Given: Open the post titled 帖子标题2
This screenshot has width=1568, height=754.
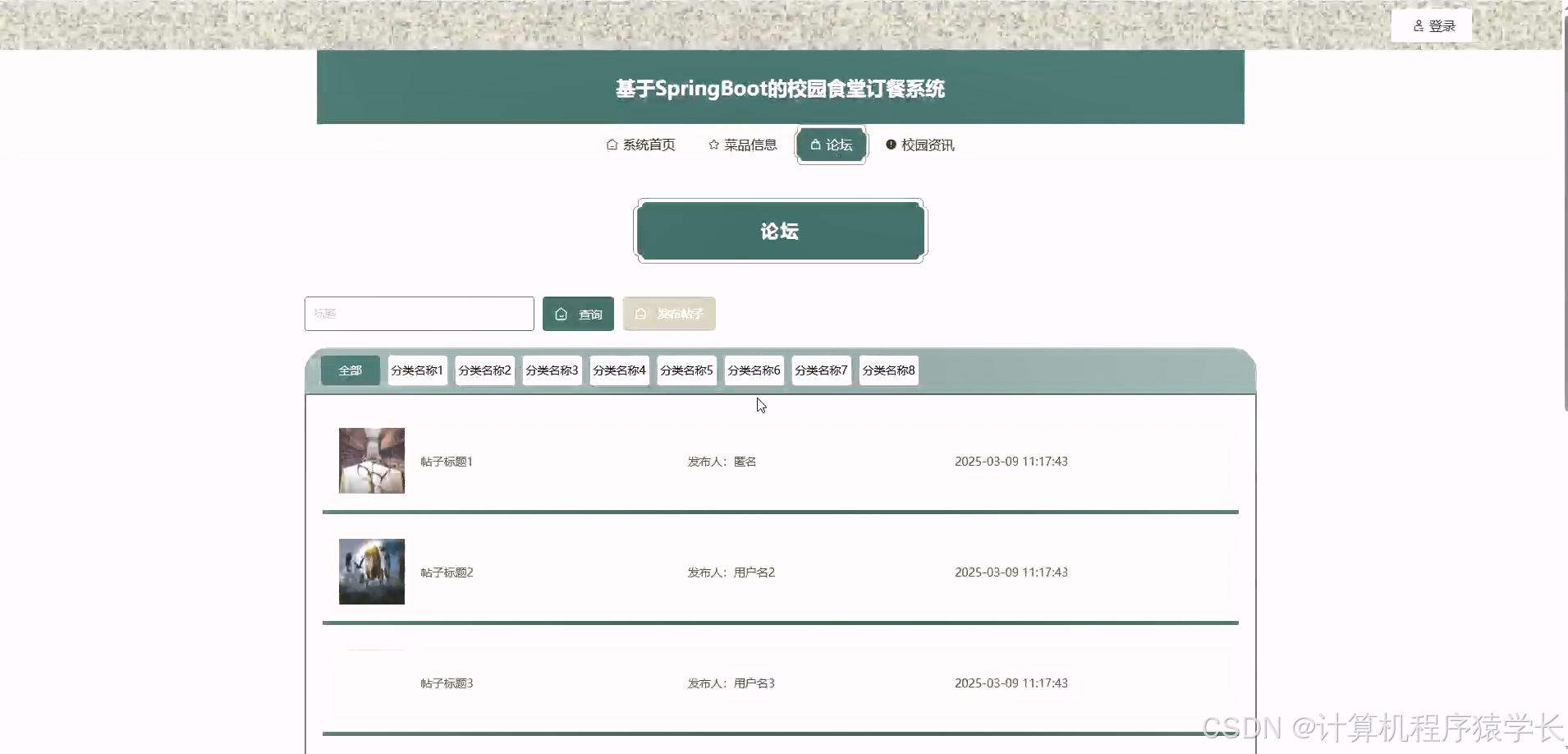Looking at the screenshot, I should 446,572.
